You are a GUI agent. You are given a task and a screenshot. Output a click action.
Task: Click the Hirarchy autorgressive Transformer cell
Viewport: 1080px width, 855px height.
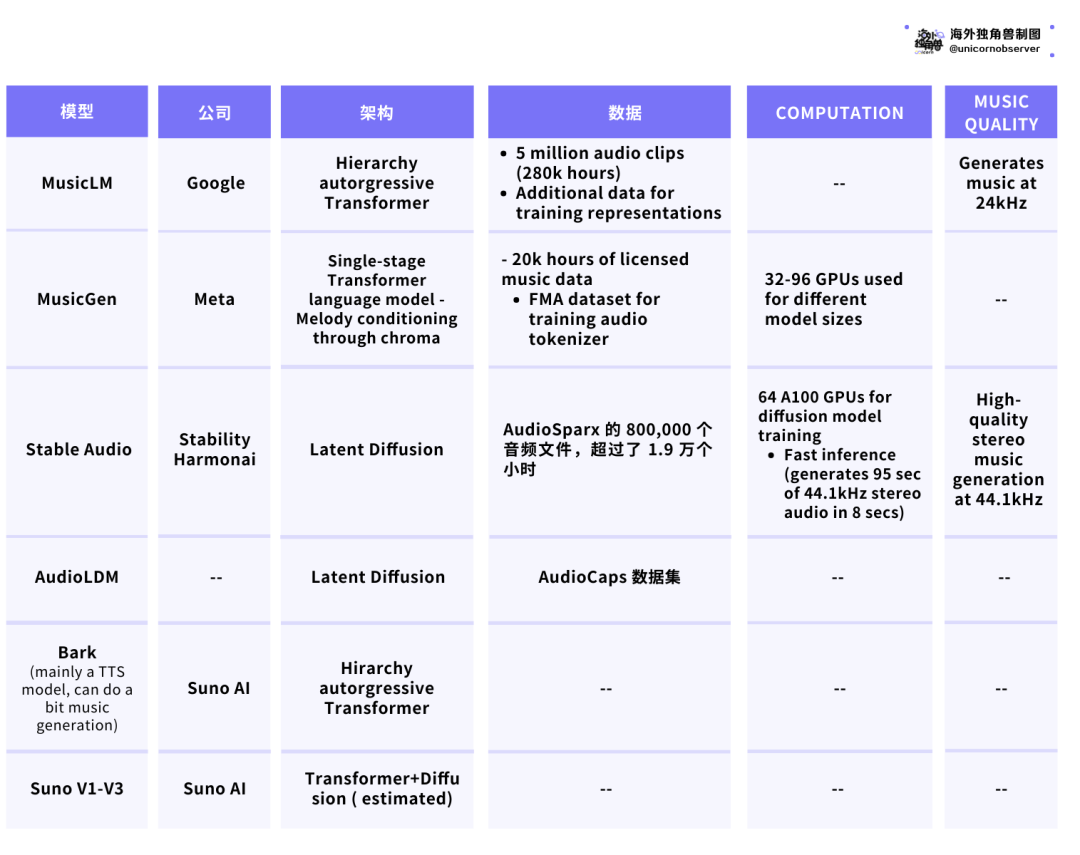pos(377,688)
